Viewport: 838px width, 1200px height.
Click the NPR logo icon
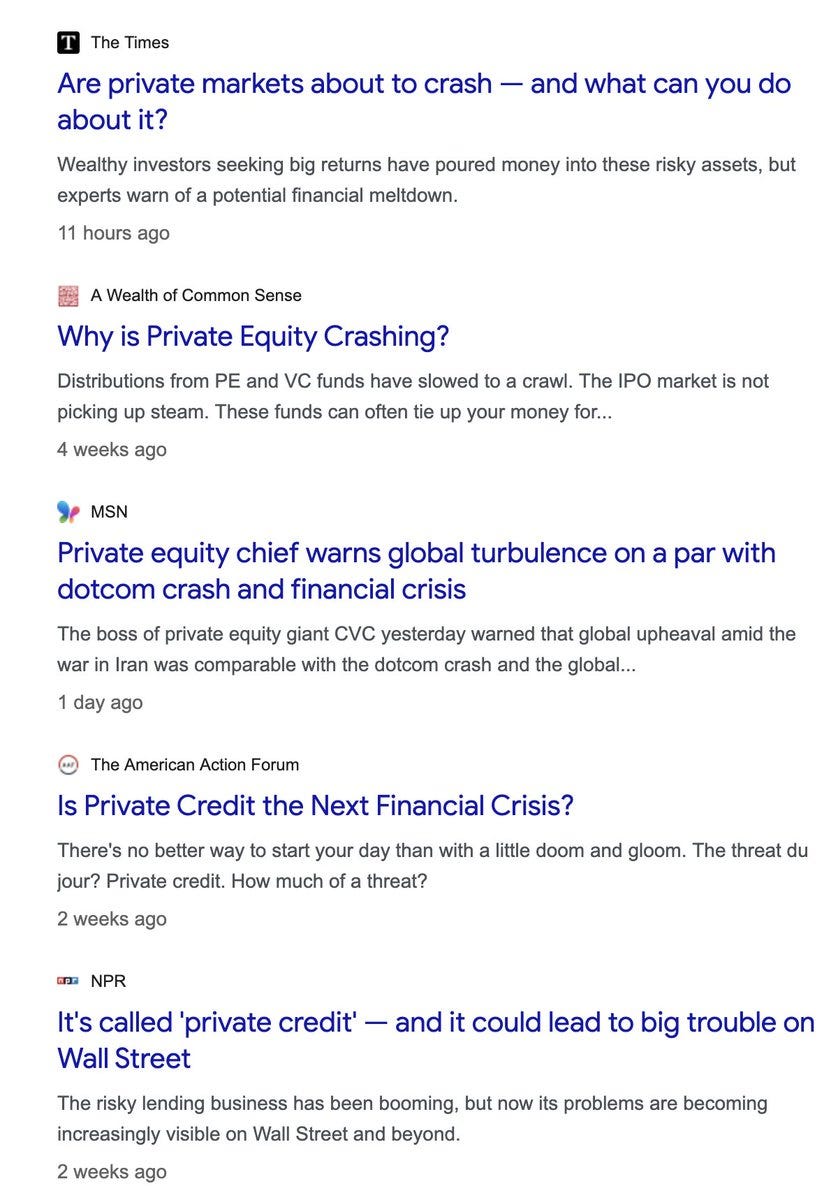click(68, 981)
